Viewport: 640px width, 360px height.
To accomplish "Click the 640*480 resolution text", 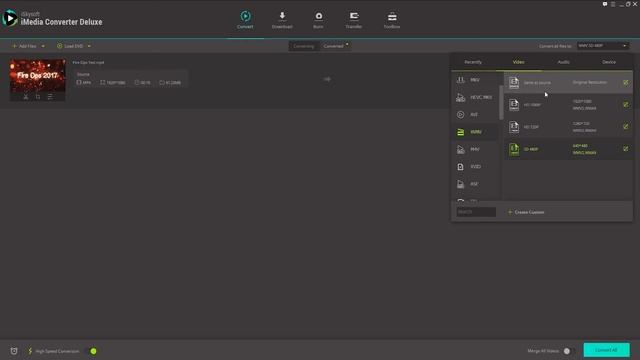I will (580, 146).
